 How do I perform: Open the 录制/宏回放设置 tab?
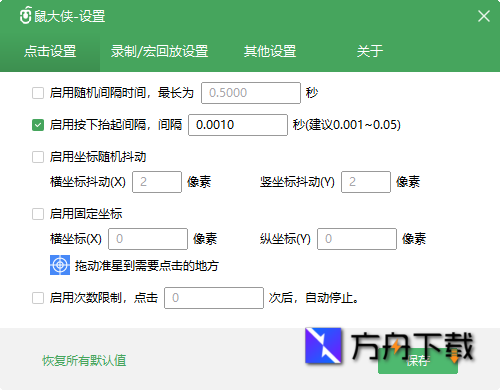click(159, 52)
